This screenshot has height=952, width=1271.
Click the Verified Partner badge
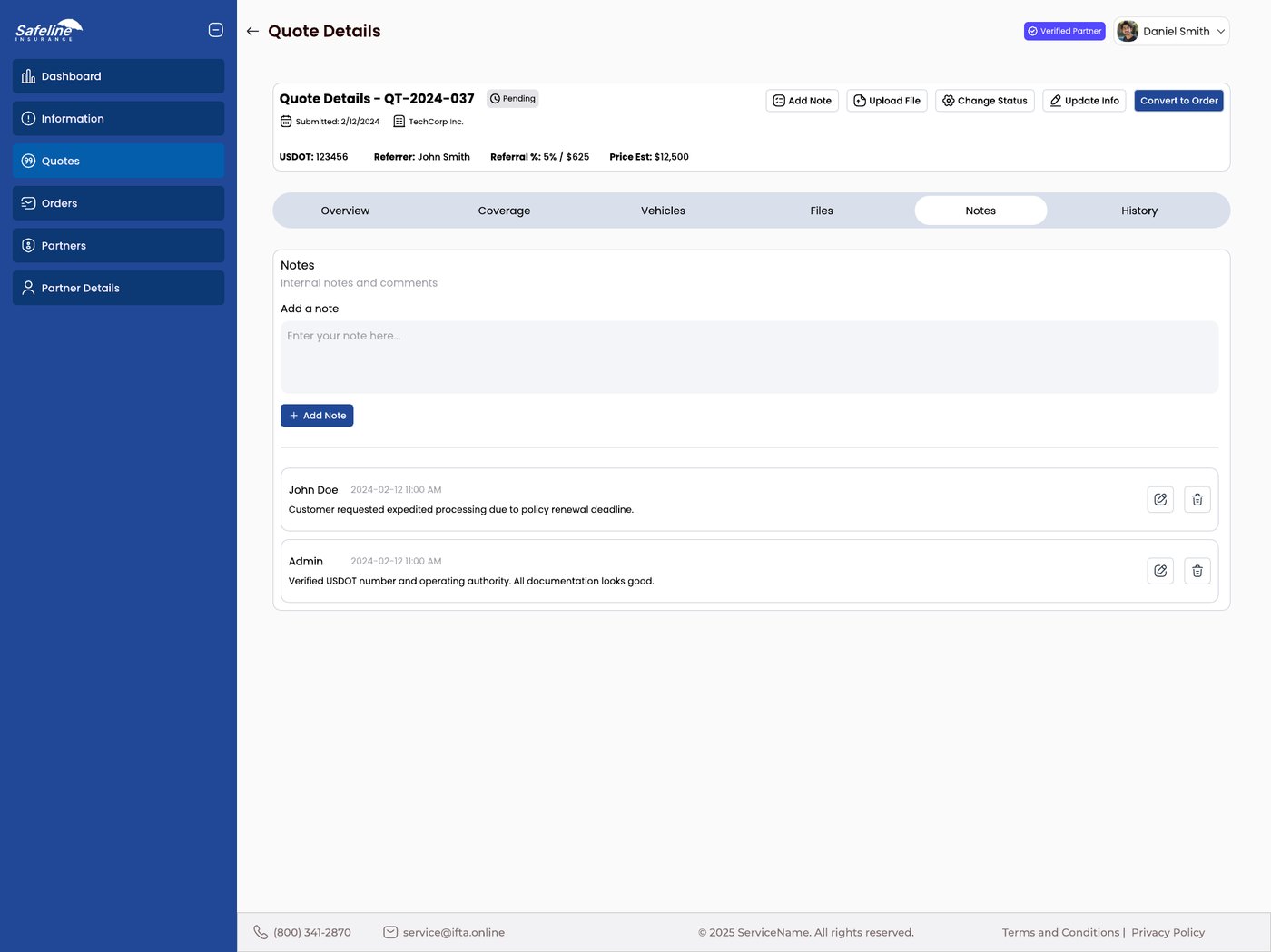(x=1065, y=31)
